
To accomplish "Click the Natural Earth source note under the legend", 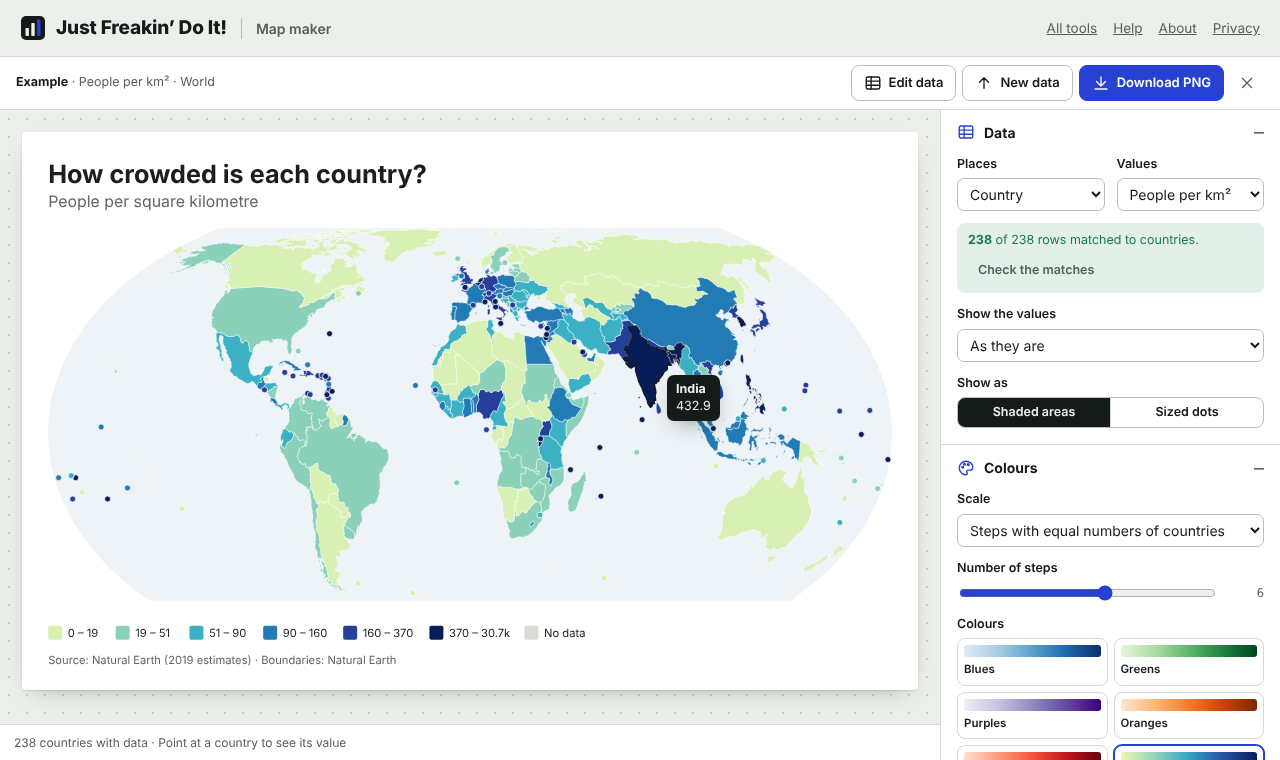I will pos(222,660).
